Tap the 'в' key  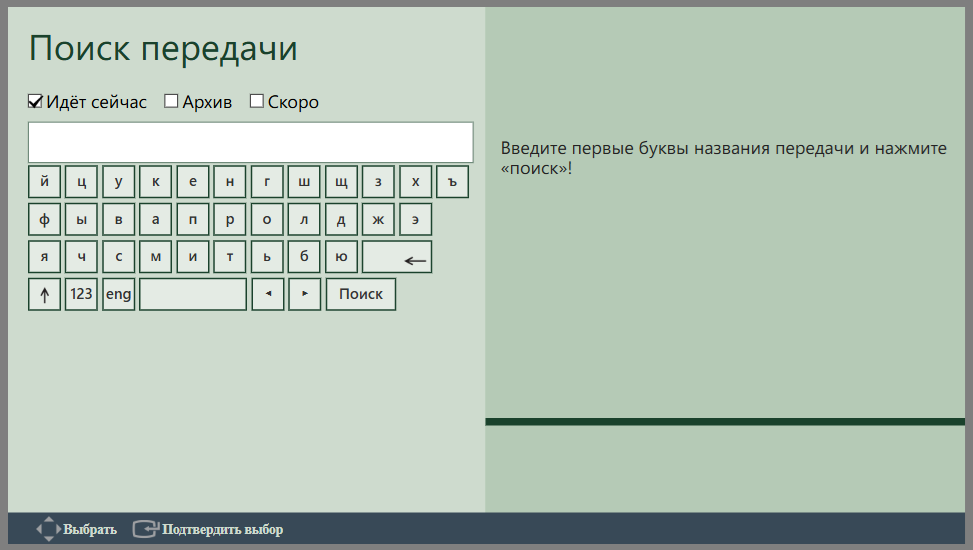tap(119, 219)
